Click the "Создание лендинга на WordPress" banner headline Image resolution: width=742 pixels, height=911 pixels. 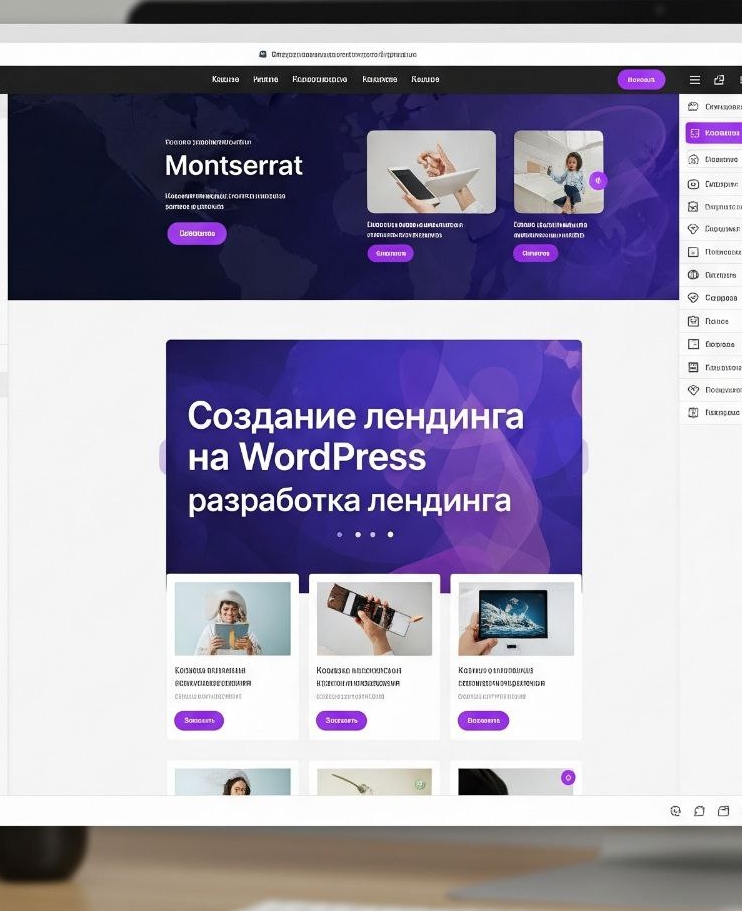(356, 436)
